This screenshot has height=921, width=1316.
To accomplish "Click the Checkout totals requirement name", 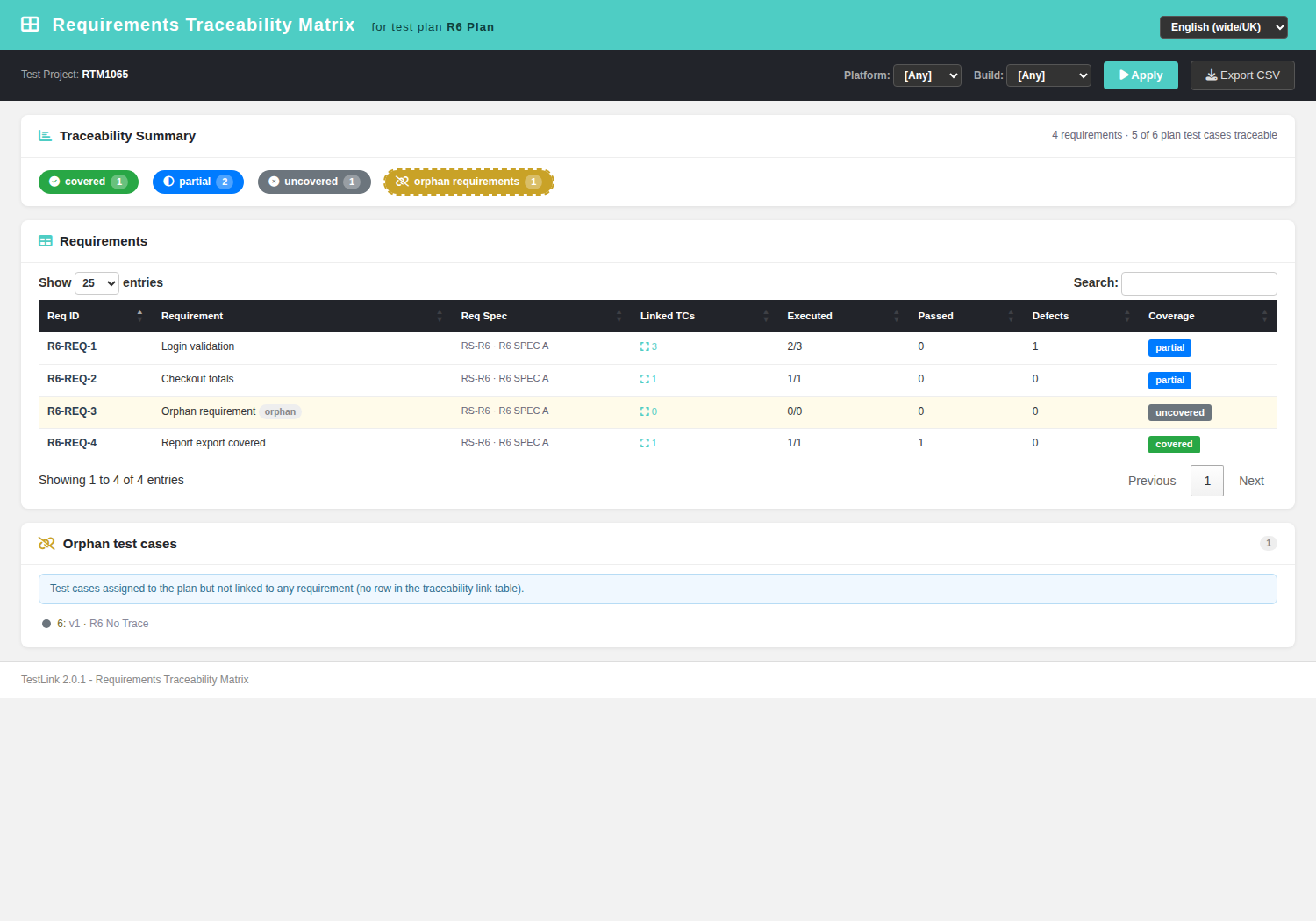I will click(x=197, y=379).
